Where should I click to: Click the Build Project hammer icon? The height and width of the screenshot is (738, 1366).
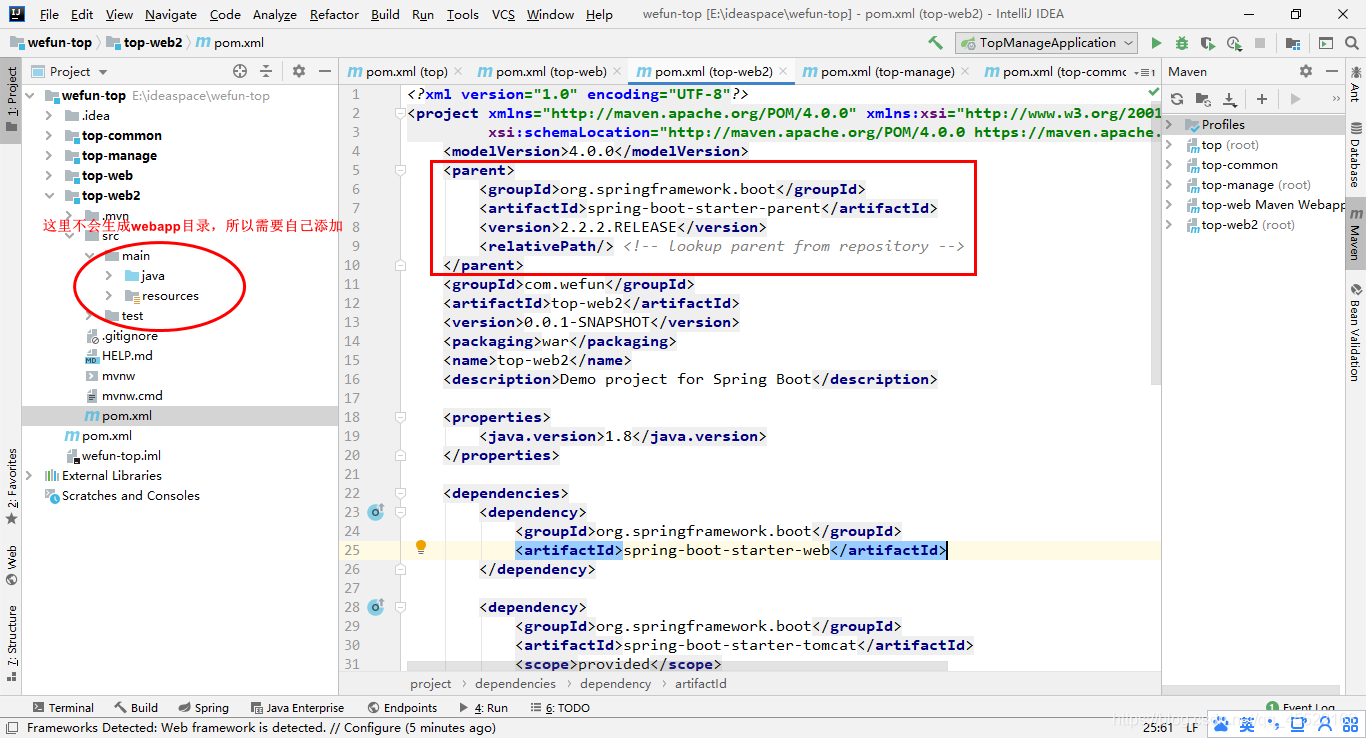(935, 43)
